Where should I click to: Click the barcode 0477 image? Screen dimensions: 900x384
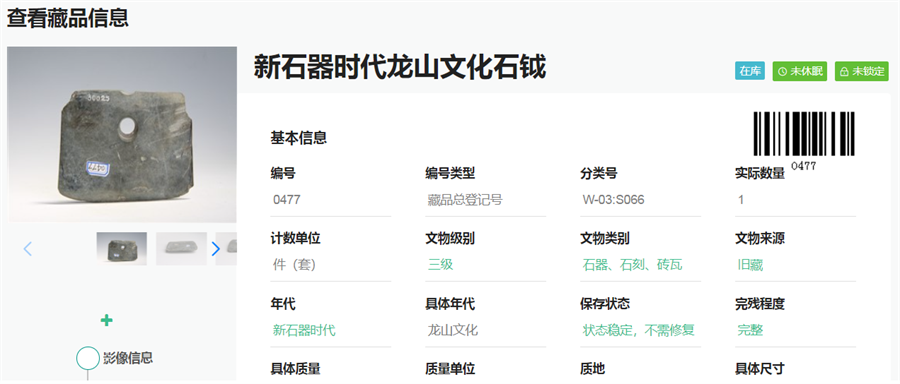[x=804, y=141]
